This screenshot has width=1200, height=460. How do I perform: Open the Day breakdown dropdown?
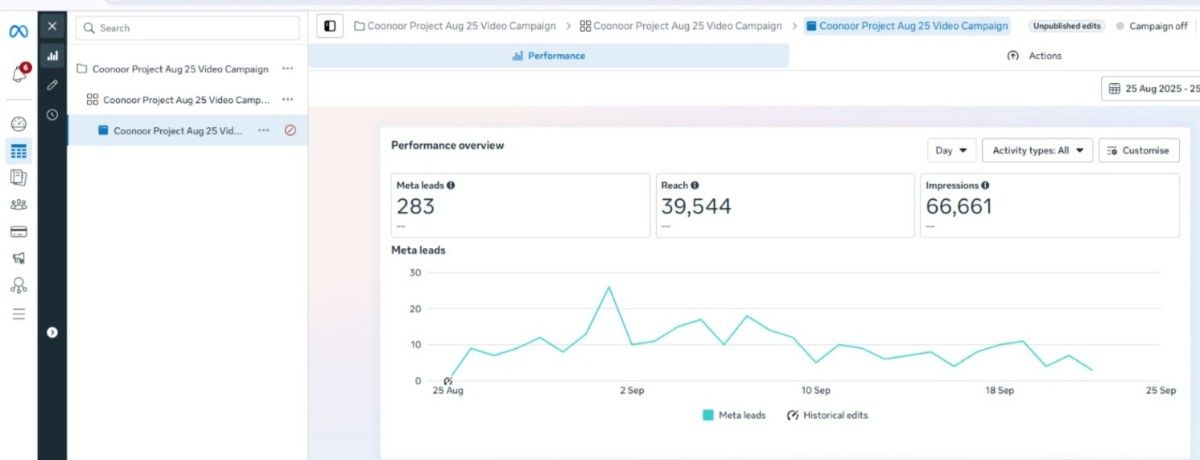[x=951, y=150]
